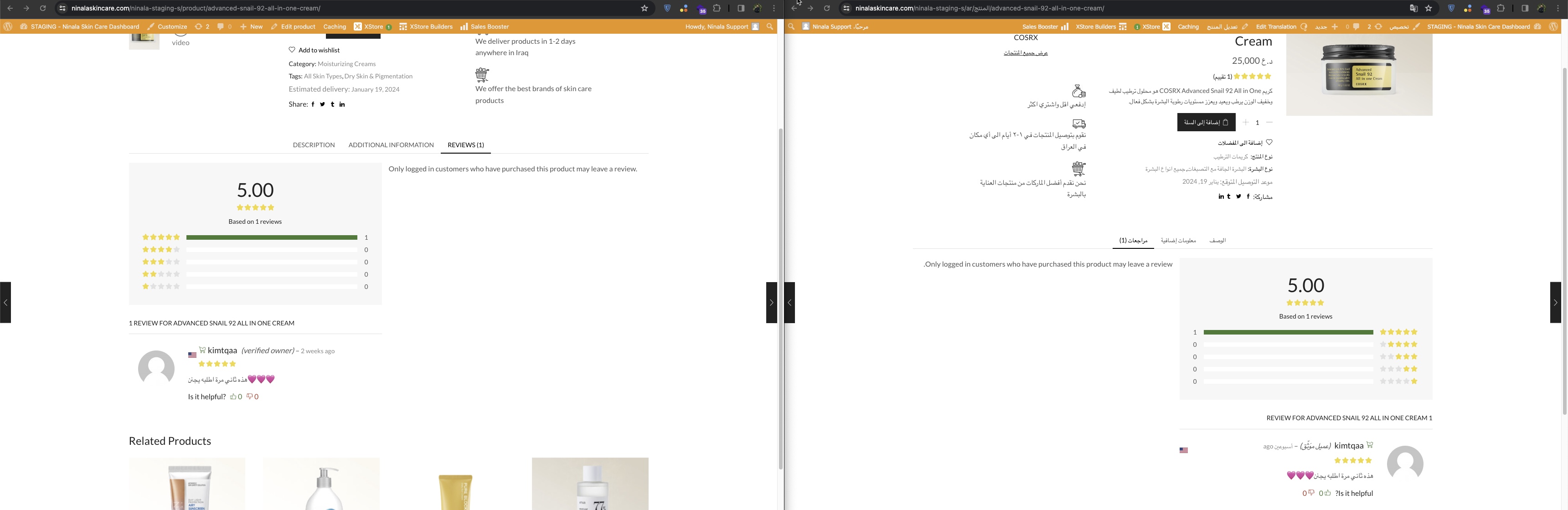The height and width of the screenshot is (510, 1568).
Task: Click the left window's vertical scrollbar
Action: coord(780,298)
